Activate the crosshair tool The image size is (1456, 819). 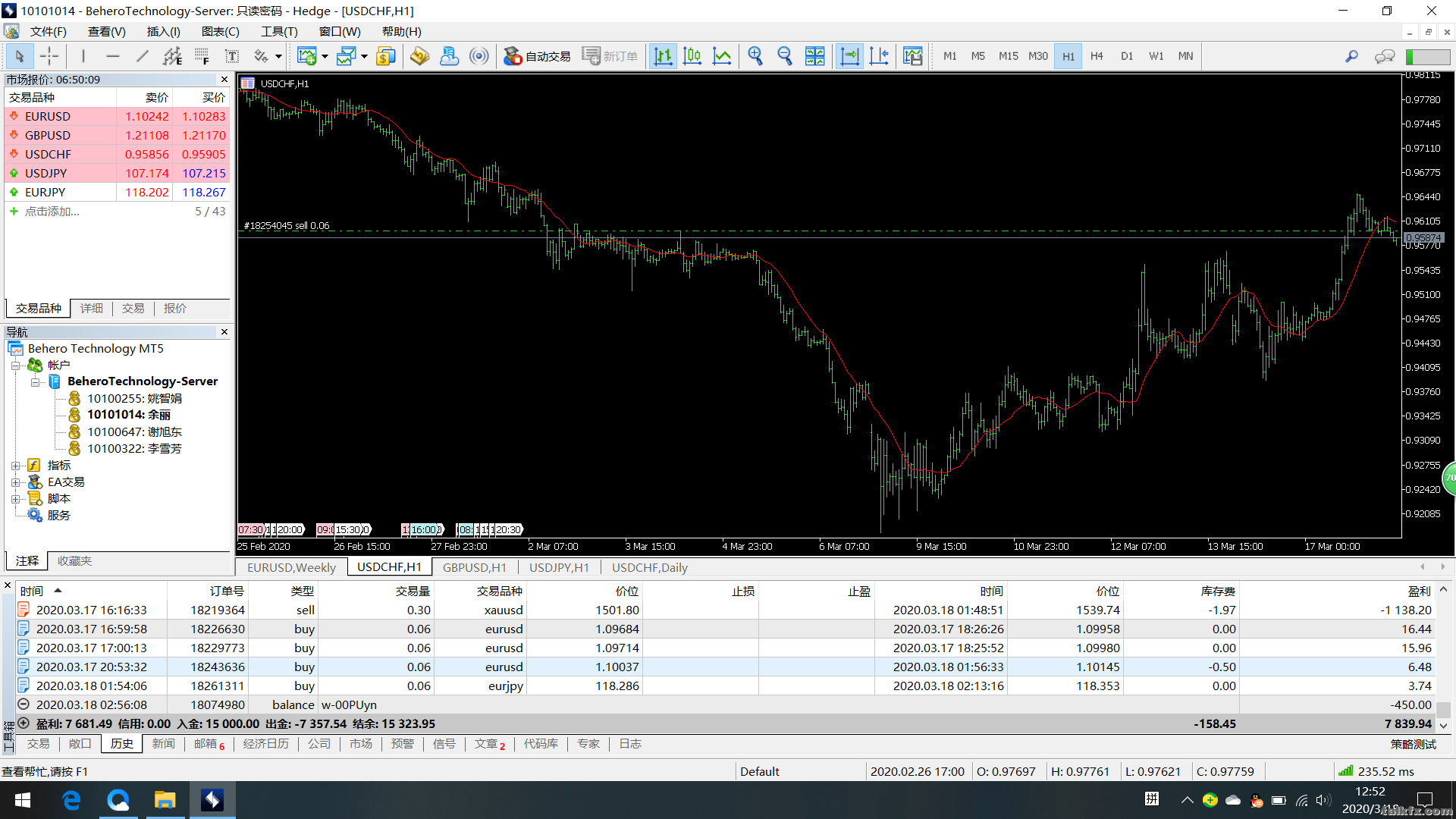coord(49,56)
